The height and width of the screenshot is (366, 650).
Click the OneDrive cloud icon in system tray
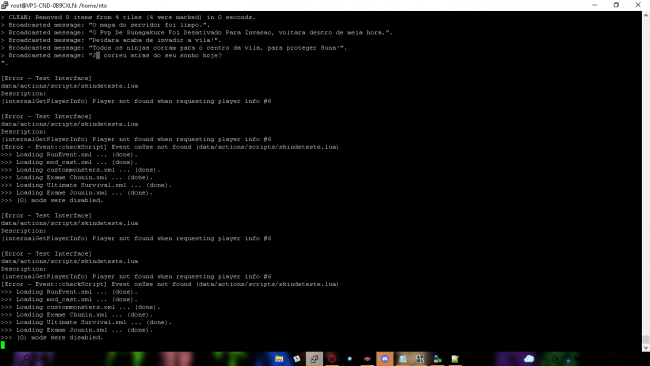pos(529,359)
